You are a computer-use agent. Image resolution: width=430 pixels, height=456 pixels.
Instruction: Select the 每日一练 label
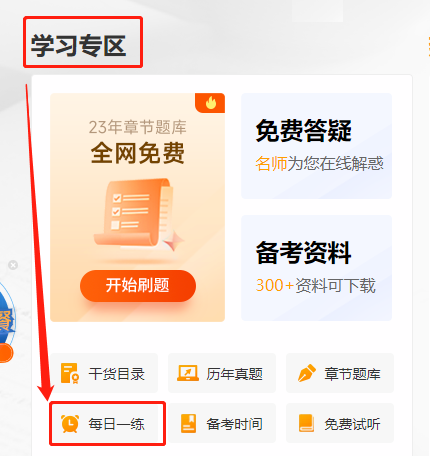tap(116, 424)
